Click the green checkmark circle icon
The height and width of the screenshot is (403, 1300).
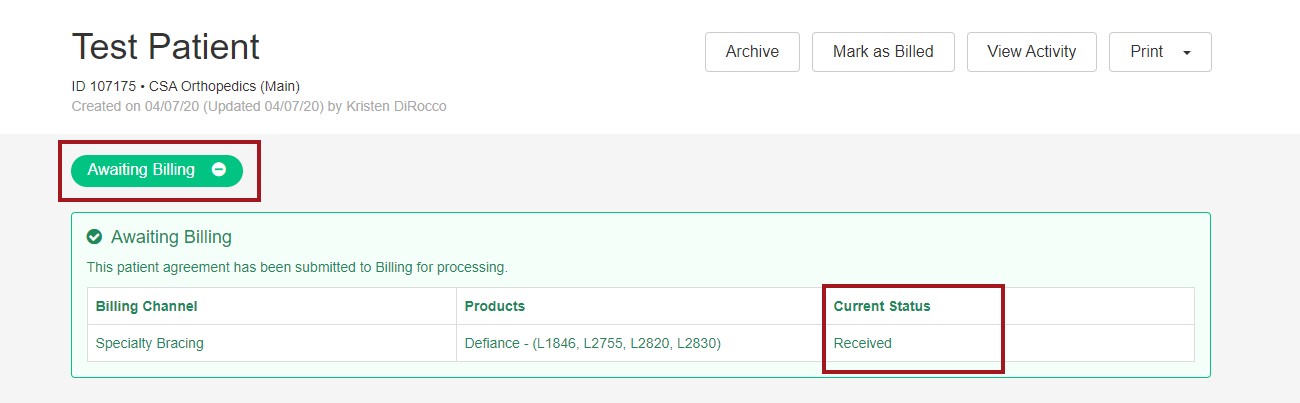point(95,237)
